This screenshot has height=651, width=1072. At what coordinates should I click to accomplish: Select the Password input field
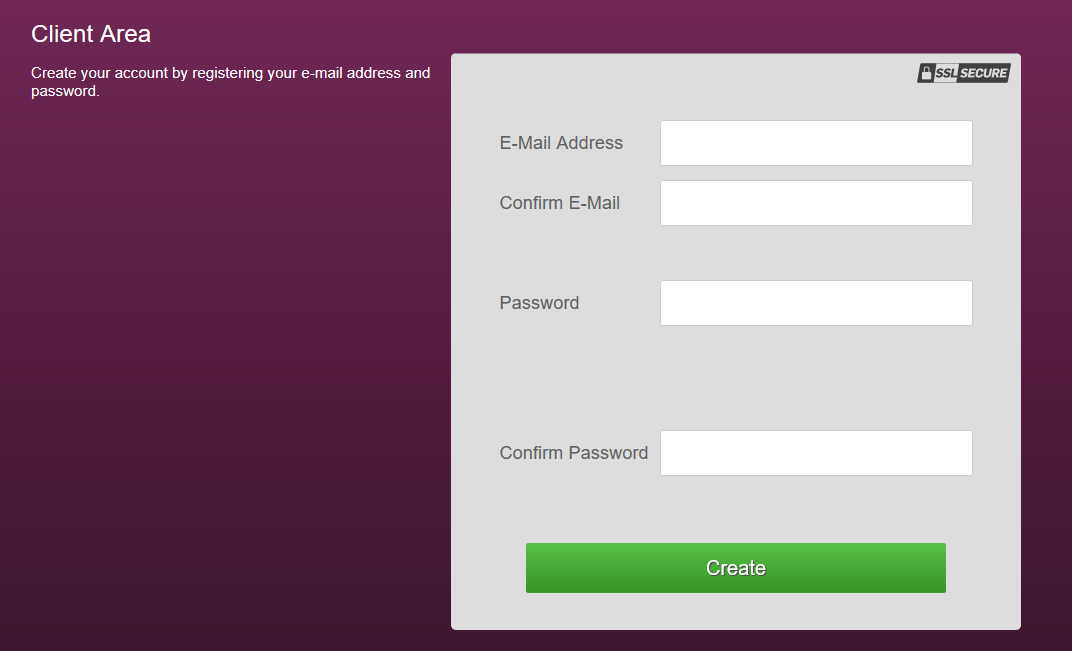(816, 303)
